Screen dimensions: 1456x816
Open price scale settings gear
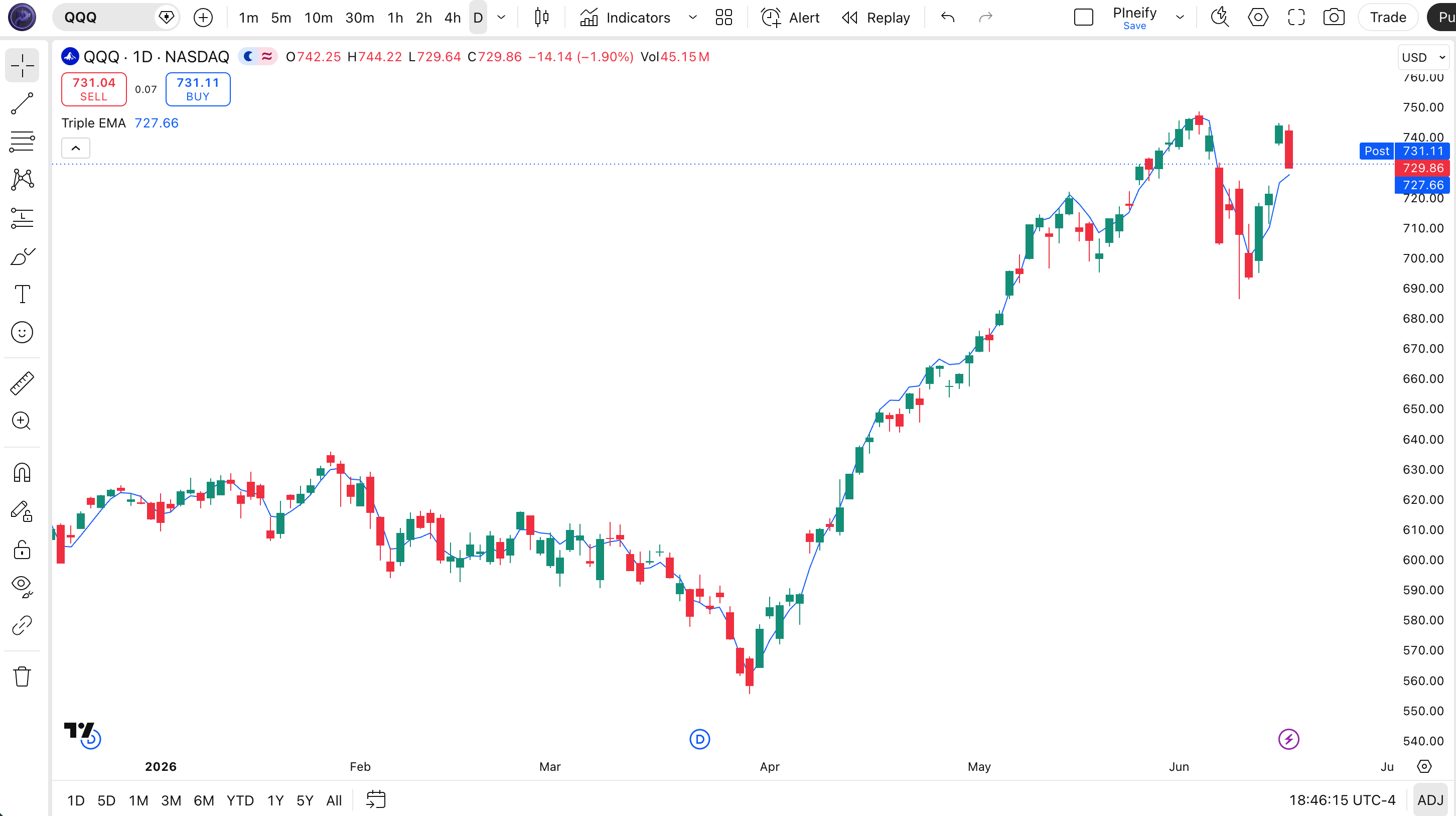point(1424,766)
